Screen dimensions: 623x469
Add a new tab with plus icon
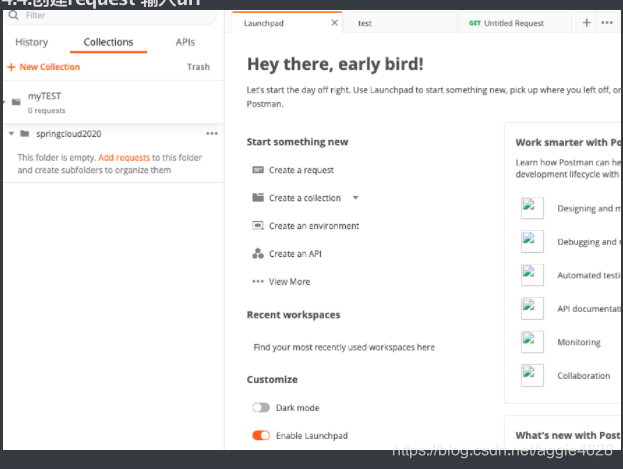586,23
